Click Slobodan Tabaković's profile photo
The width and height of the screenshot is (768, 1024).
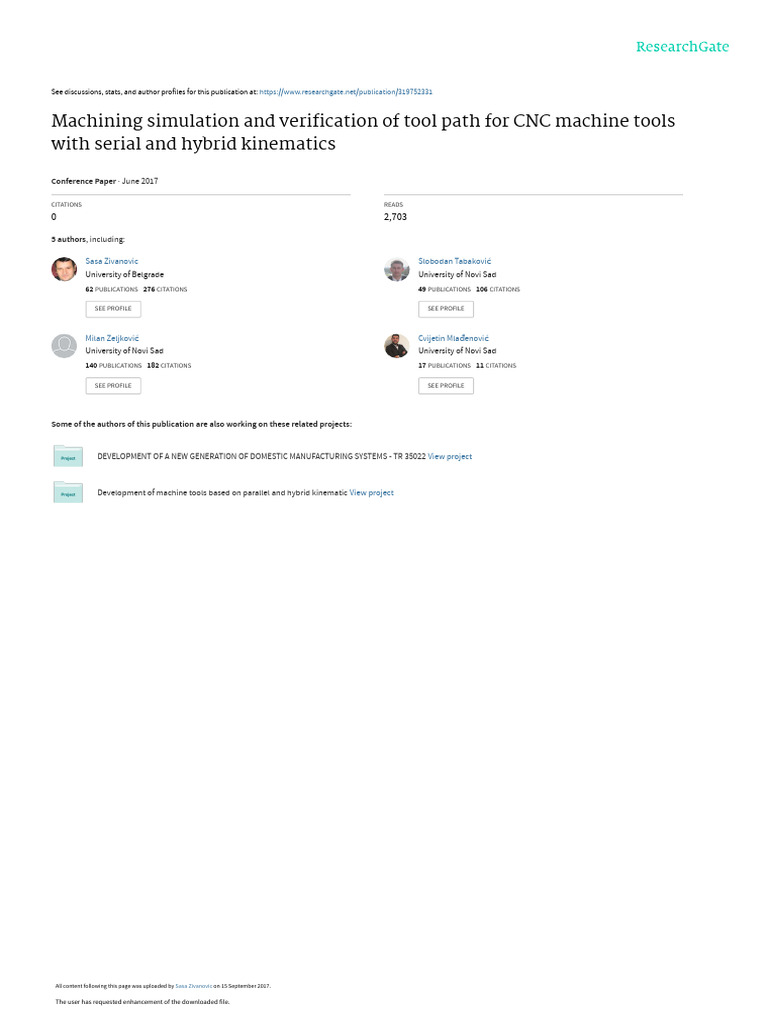[x=397, y=269]
